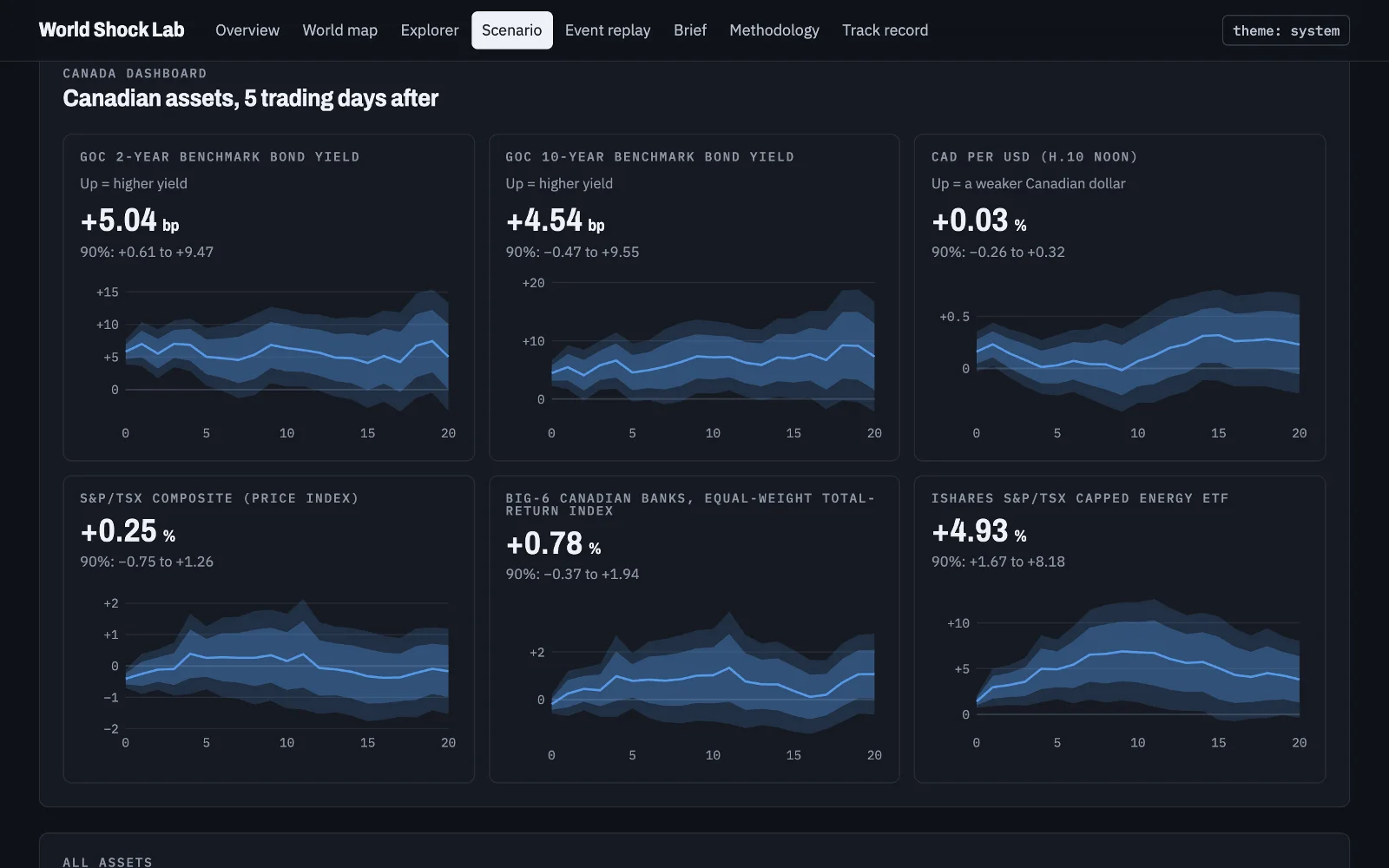Viewport: 1389px width, 868px height.
Task: Click the 90%: −0.26 to +0.32 range
Action: [998, 252]
